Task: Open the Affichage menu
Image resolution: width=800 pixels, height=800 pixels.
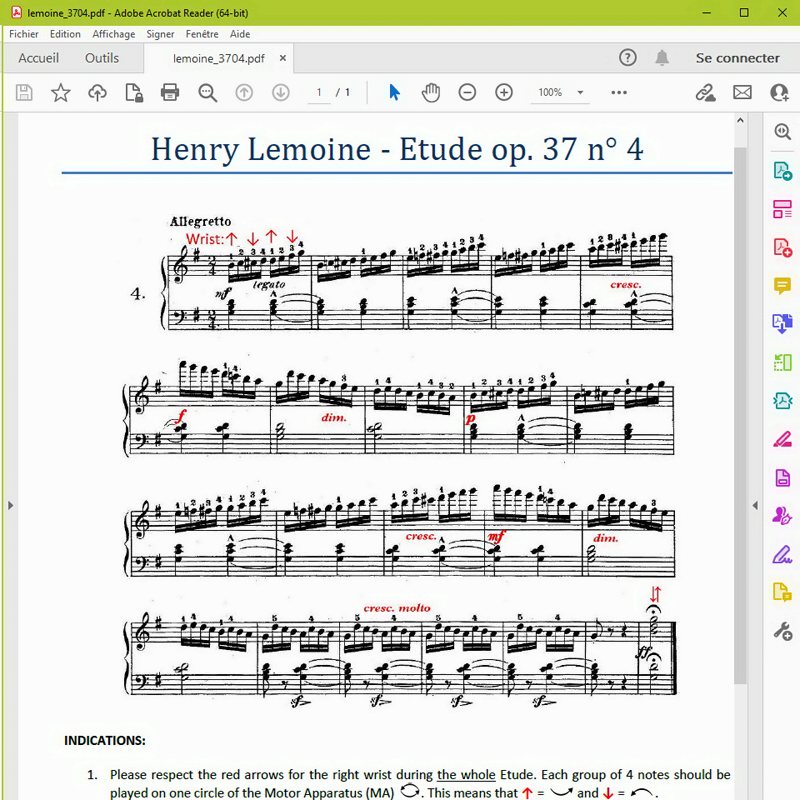Action: click(x=113, y=34)
